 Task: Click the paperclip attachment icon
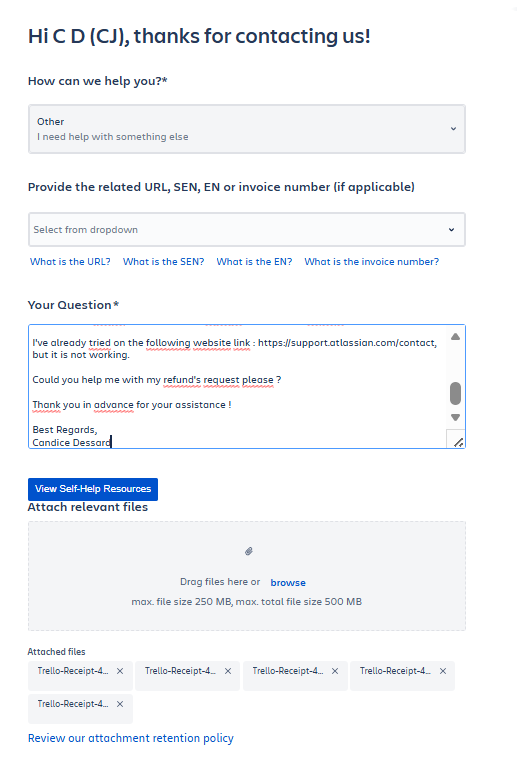pyautogui.click(x=249, y=551)
